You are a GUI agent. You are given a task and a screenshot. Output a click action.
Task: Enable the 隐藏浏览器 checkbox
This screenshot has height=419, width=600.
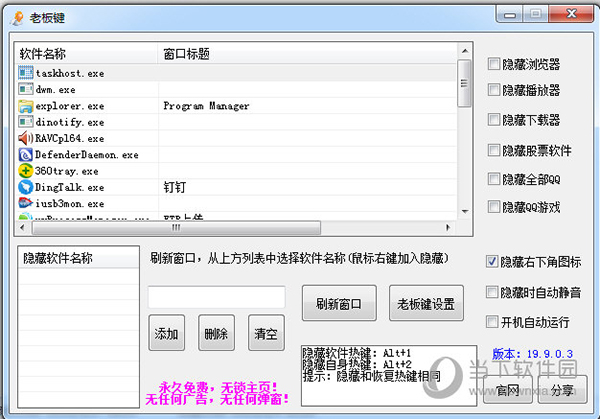point(494,64)
